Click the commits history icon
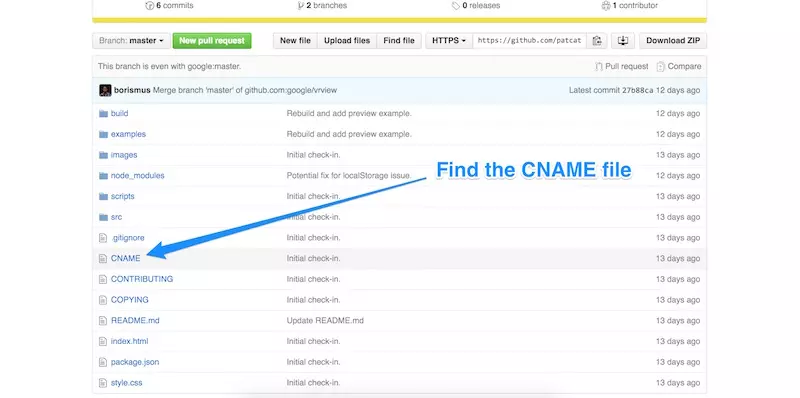Image resolution: width=800 pixels, height=398 pixels. pos(149,6)
